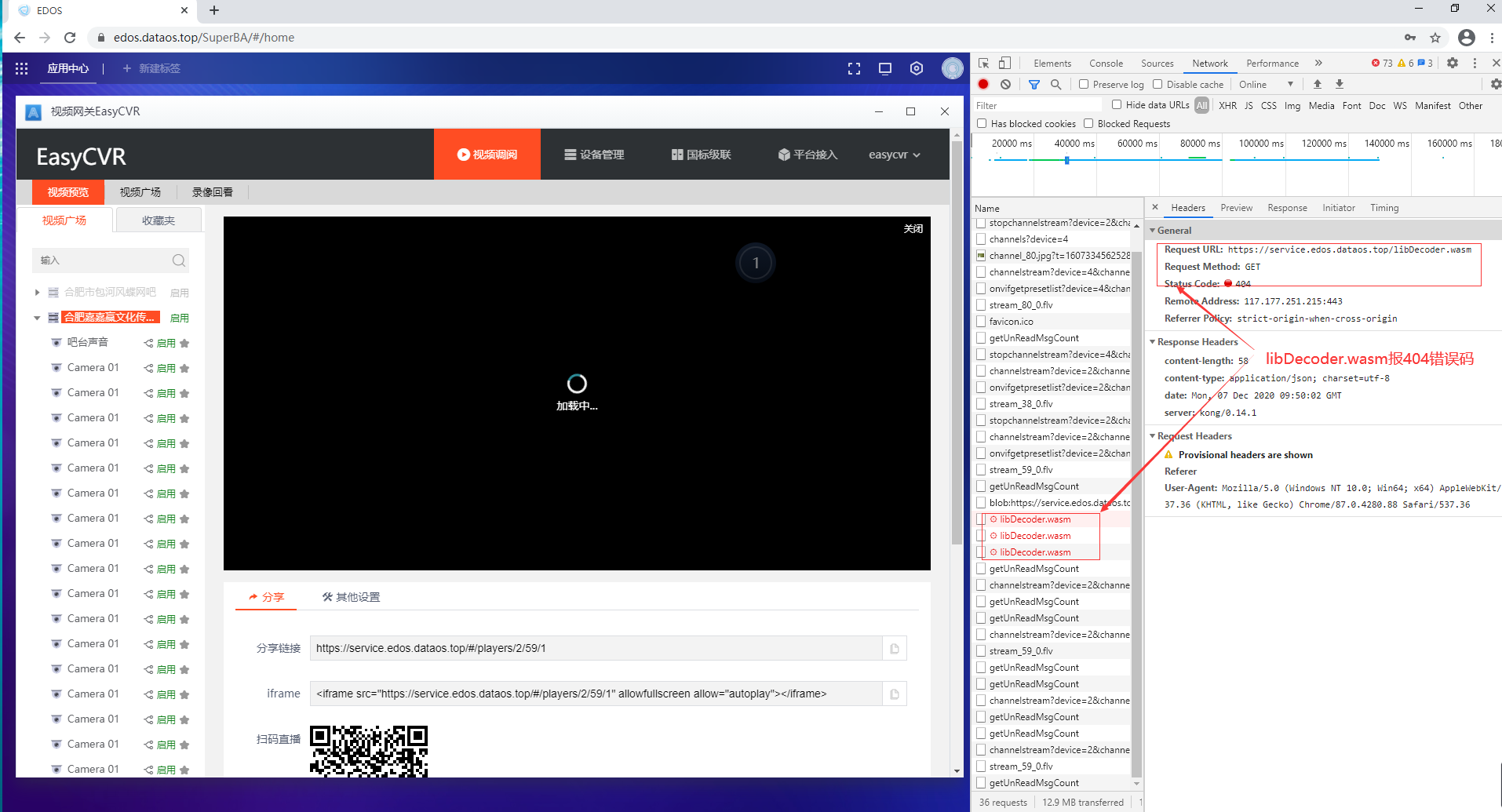Click the EasyCVR window vertical scrollbar

[957, 342]
